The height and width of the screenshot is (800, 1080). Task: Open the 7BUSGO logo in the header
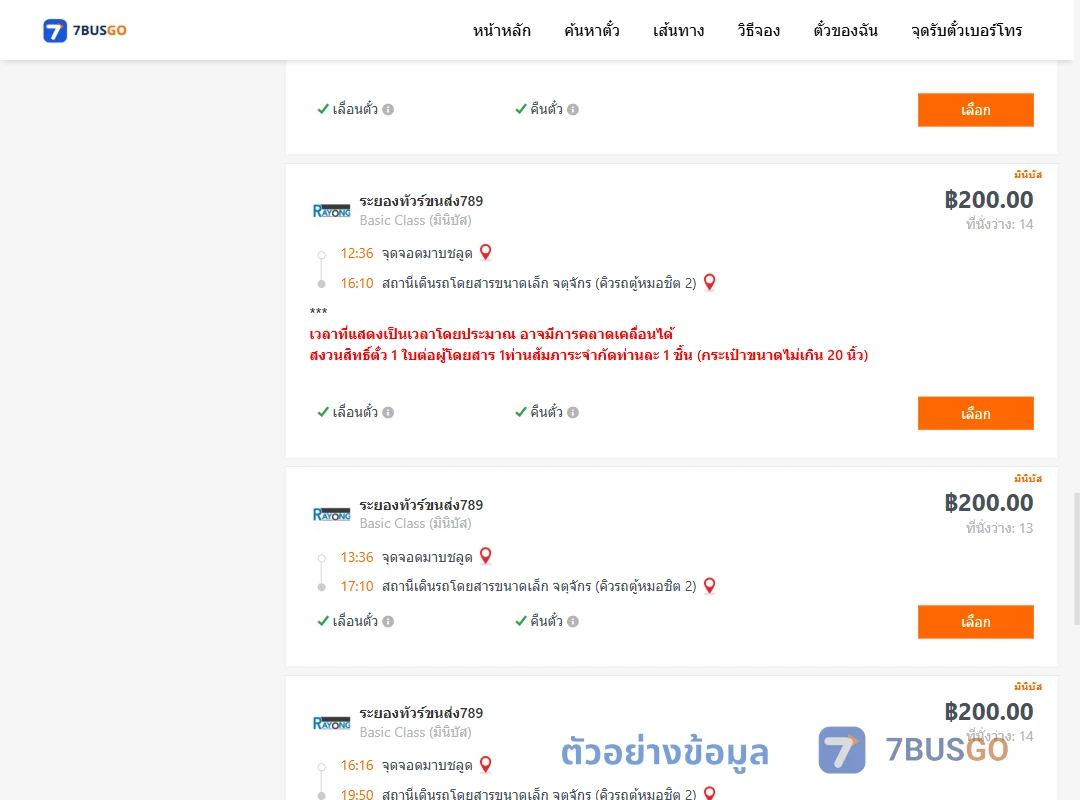[x=85, y=30]
